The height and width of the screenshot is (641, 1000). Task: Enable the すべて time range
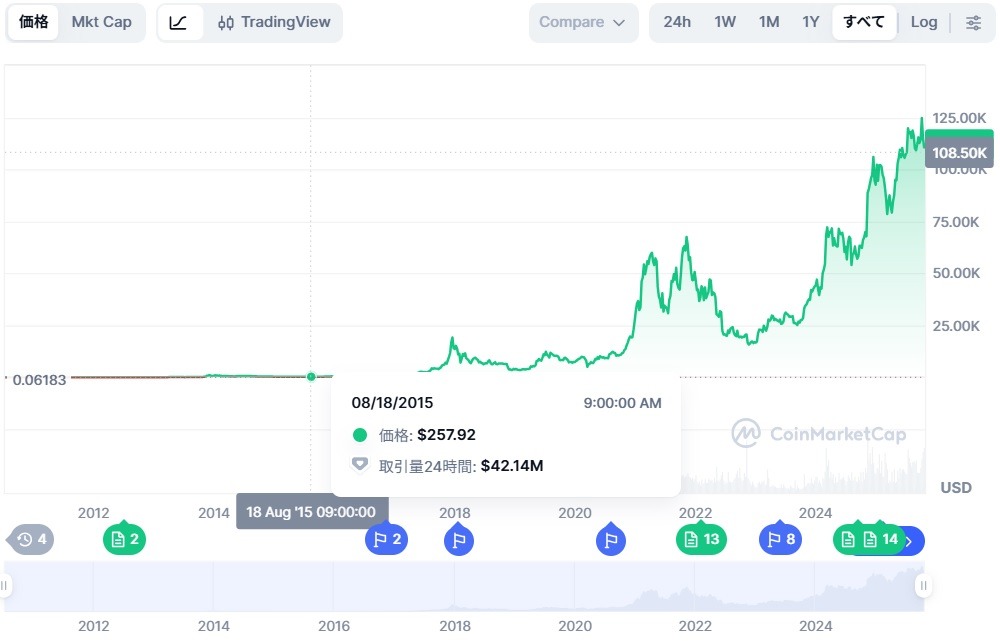(x=863, y=21)
